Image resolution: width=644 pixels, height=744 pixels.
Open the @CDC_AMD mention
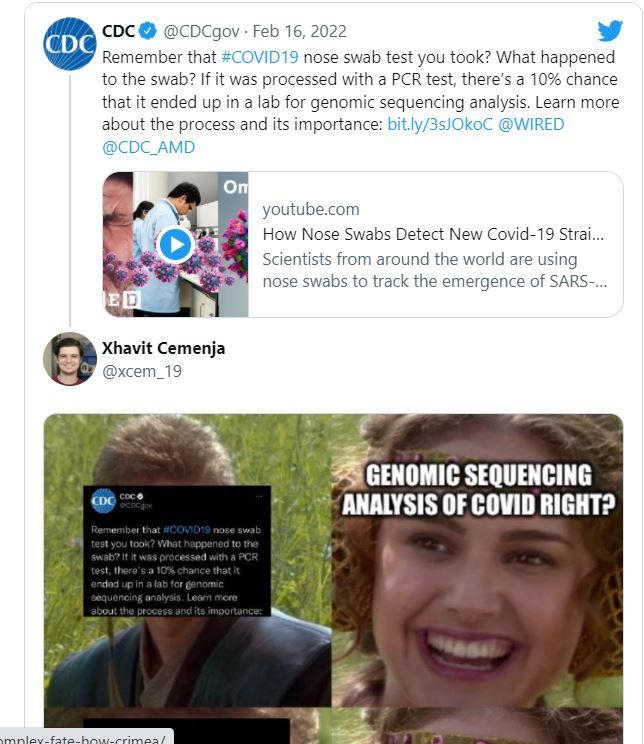(x=149, y=148)
